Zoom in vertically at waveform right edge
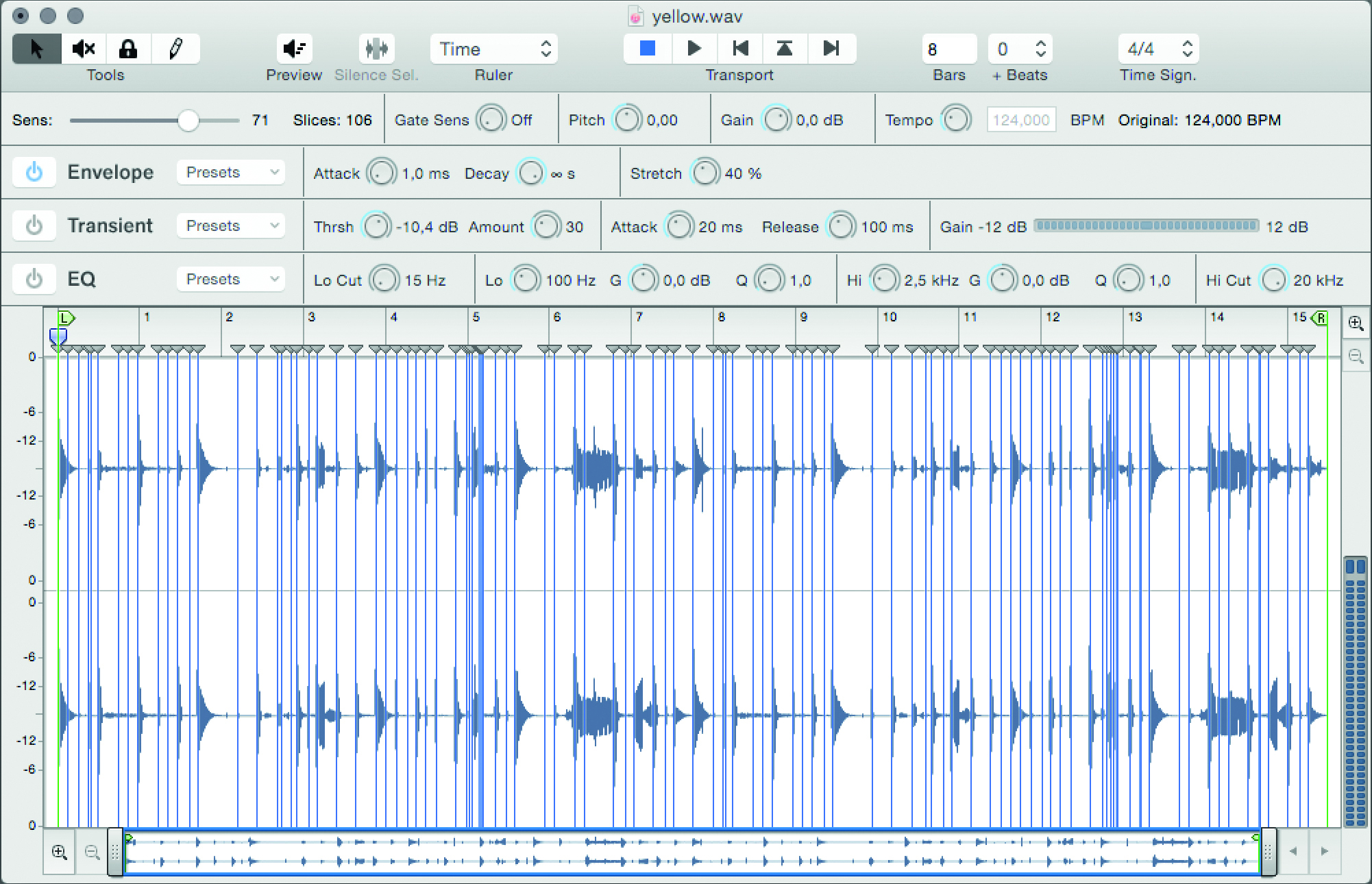This screenshot has height=884, width=1372. (x=1356, y=323)
